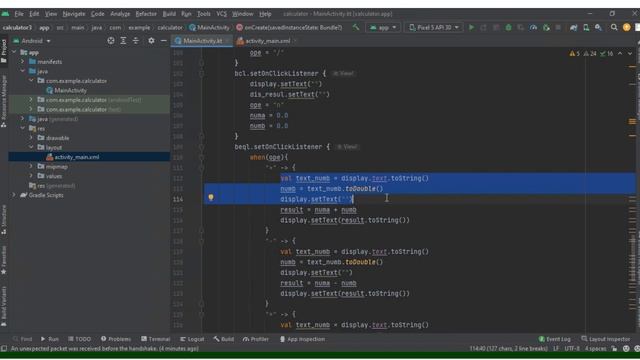Open SDK Manager icon in toolbar
Viewport: 640px width, 360px height.
(x=598, y=27)
